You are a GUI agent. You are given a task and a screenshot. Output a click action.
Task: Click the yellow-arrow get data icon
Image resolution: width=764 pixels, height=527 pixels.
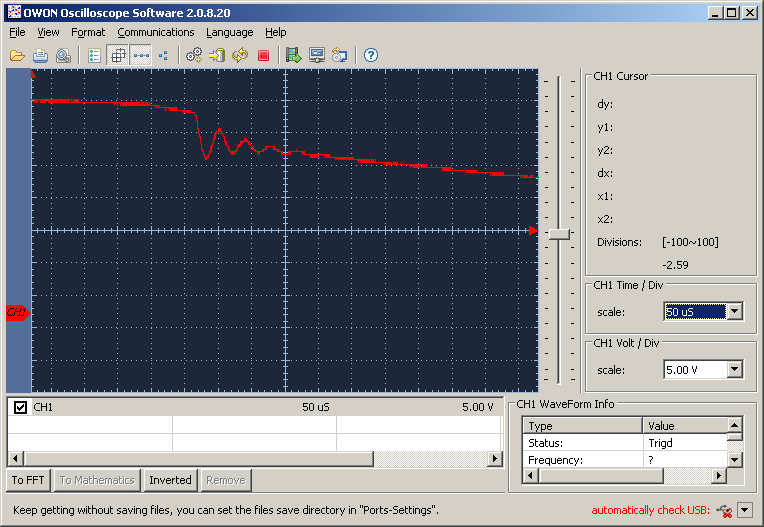pyautogui.click(x=217, y=56)
